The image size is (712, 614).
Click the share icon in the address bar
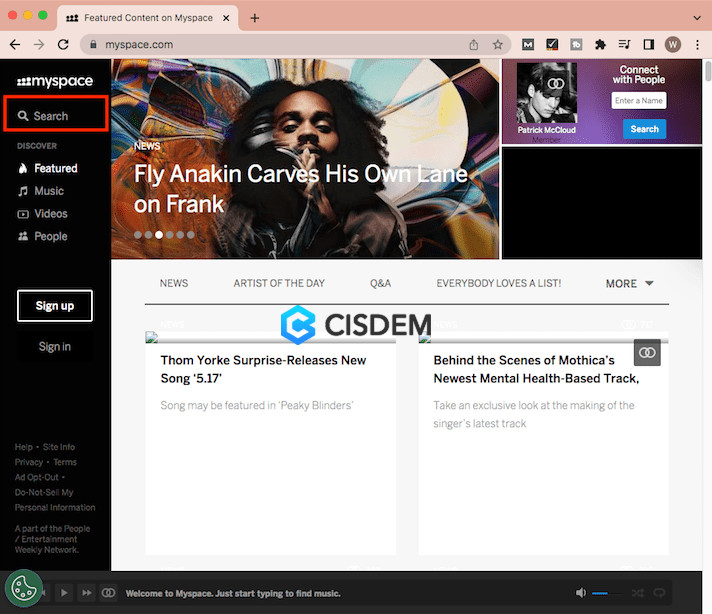474,45
